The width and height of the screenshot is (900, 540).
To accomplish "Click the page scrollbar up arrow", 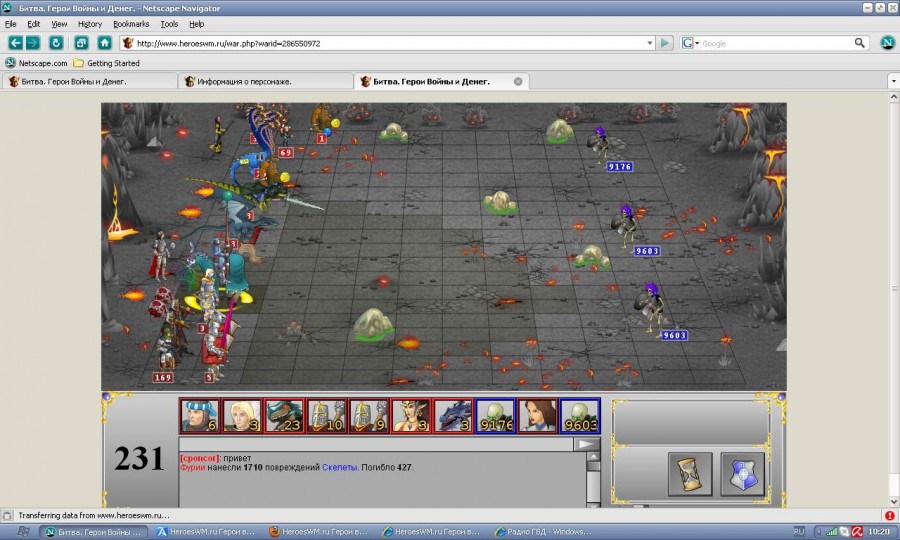I will pyautogui.click(x=894, y=98).
